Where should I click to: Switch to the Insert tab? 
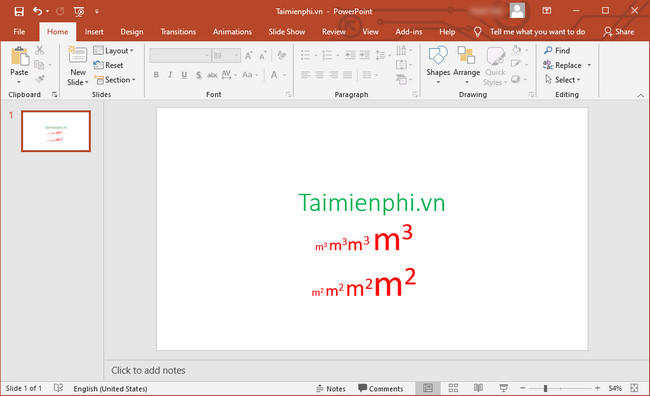(94, 32)
